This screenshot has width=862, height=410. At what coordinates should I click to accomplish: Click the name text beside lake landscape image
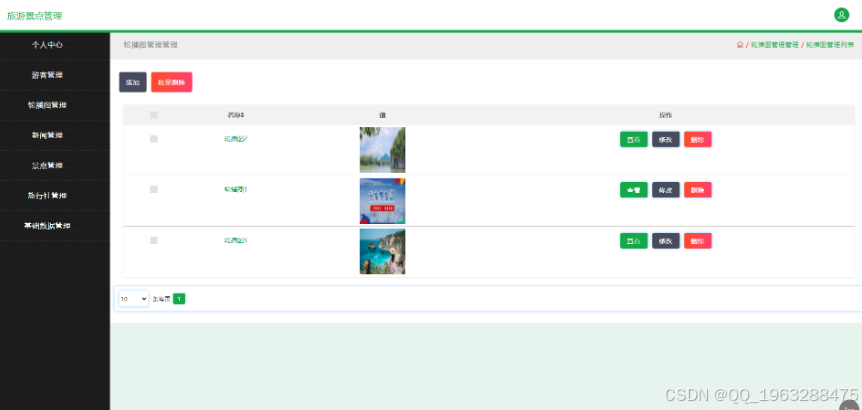coord(236,139)
